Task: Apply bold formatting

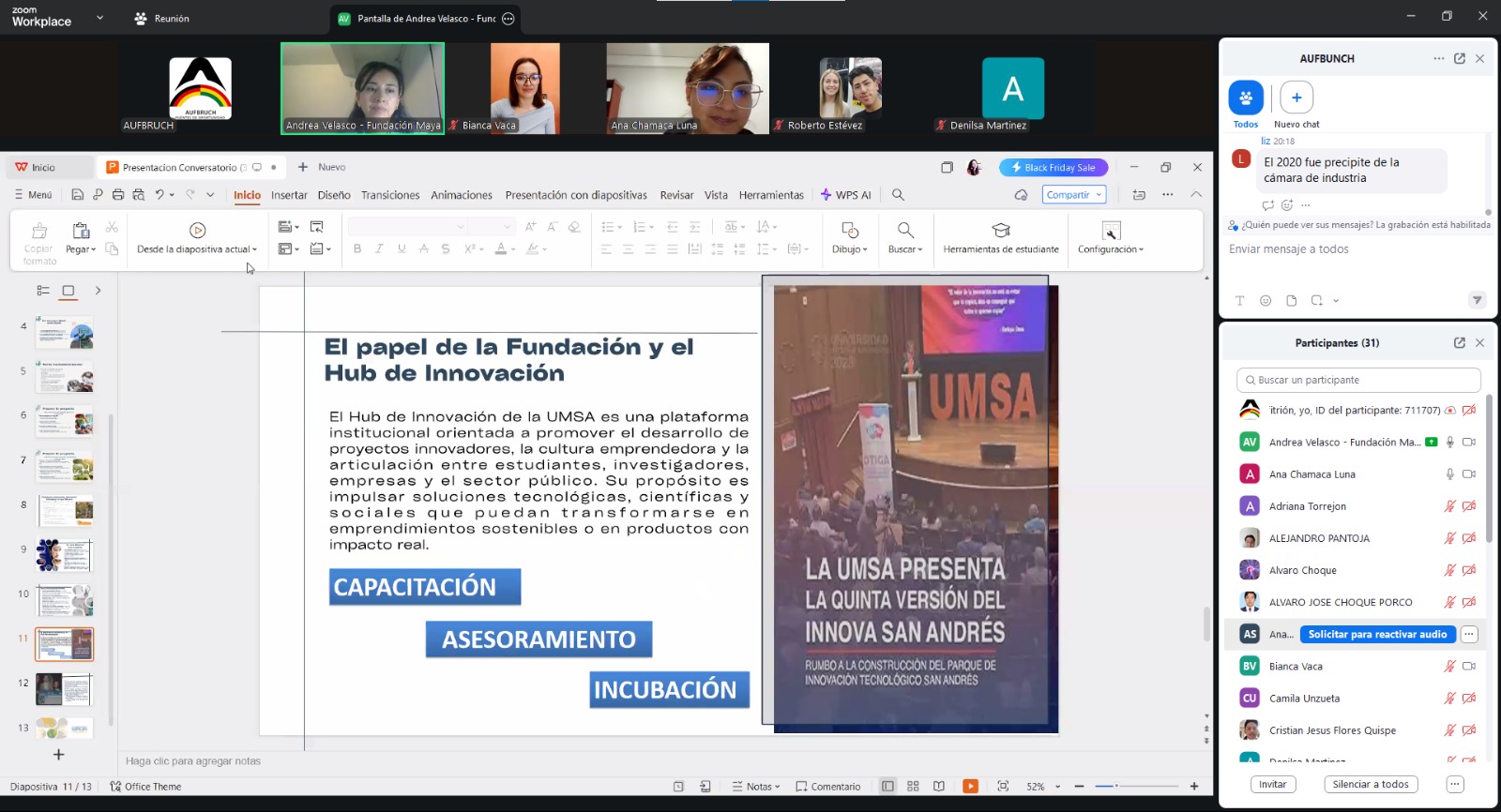Action: pos(357,248)
